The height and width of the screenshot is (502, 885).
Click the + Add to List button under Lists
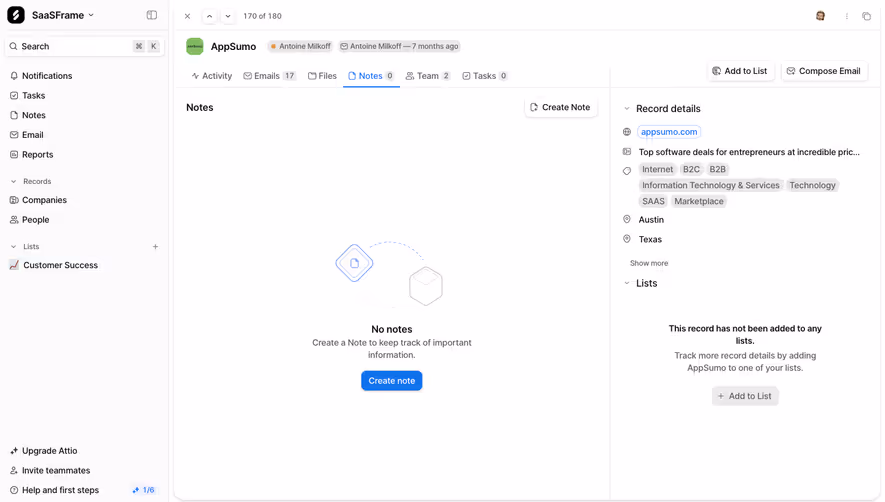(x=745, y=396)
